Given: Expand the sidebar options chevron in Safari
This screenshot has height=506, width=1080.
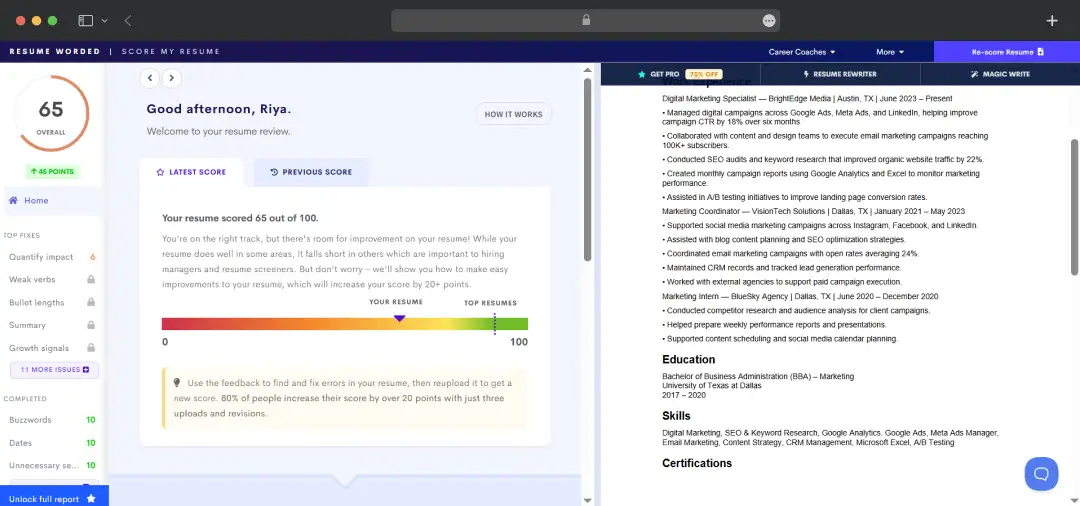Looking at the screenshot, I should (105, 21).
